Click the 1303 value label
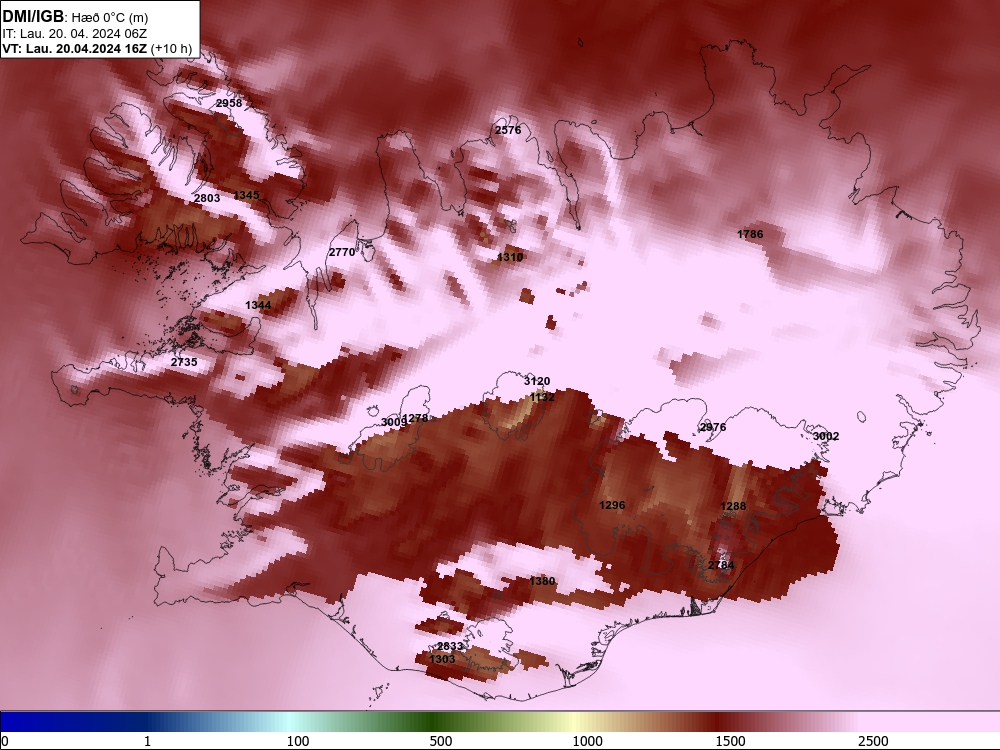The image size is (1000, 750). coord(442,659)
